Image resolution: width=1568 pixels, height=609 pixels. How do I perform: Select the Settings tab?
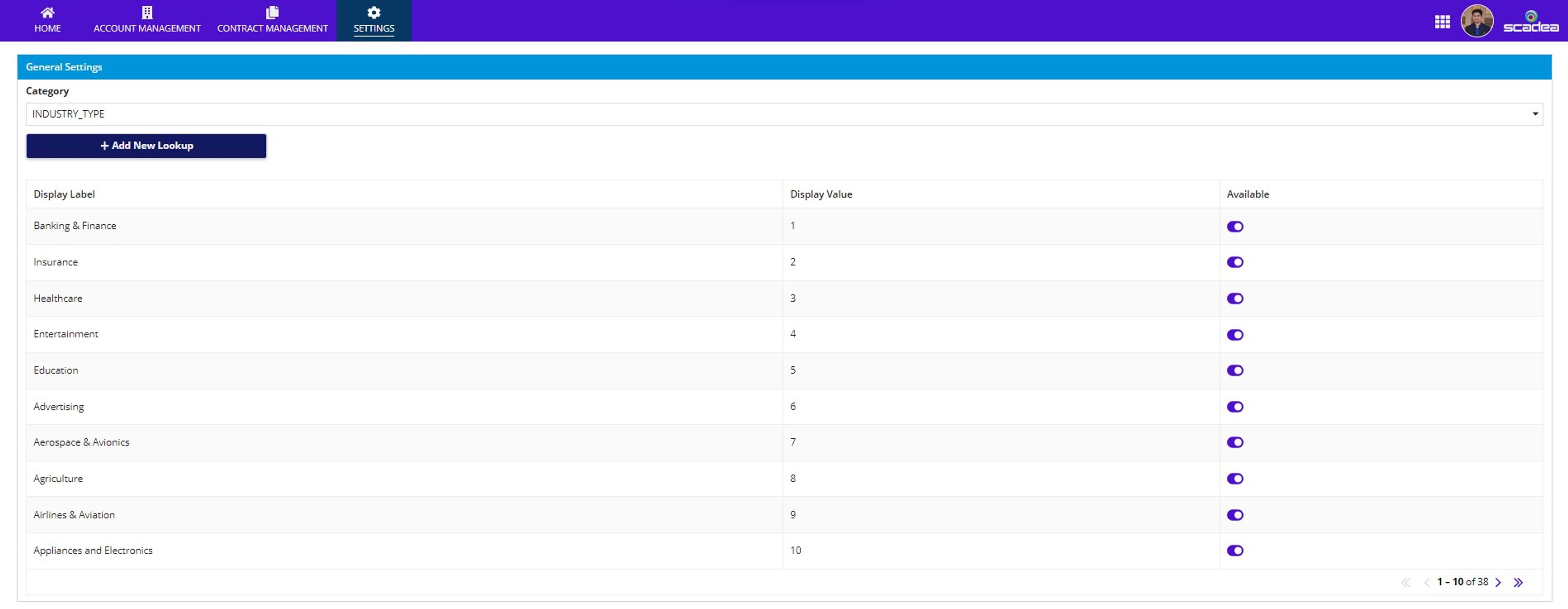(x=374, y=21)
